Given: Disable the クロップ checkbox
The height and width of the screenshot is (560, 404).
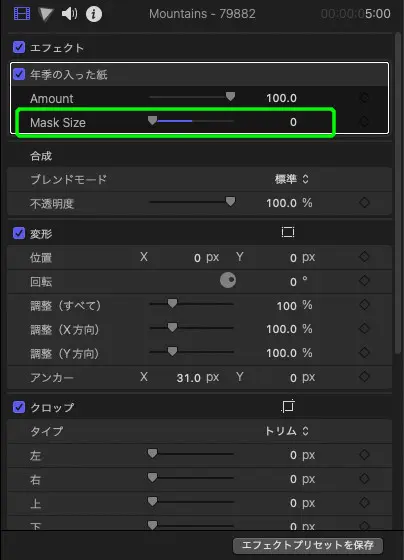Looking at the screenshot, I should [x=19, y=407].
